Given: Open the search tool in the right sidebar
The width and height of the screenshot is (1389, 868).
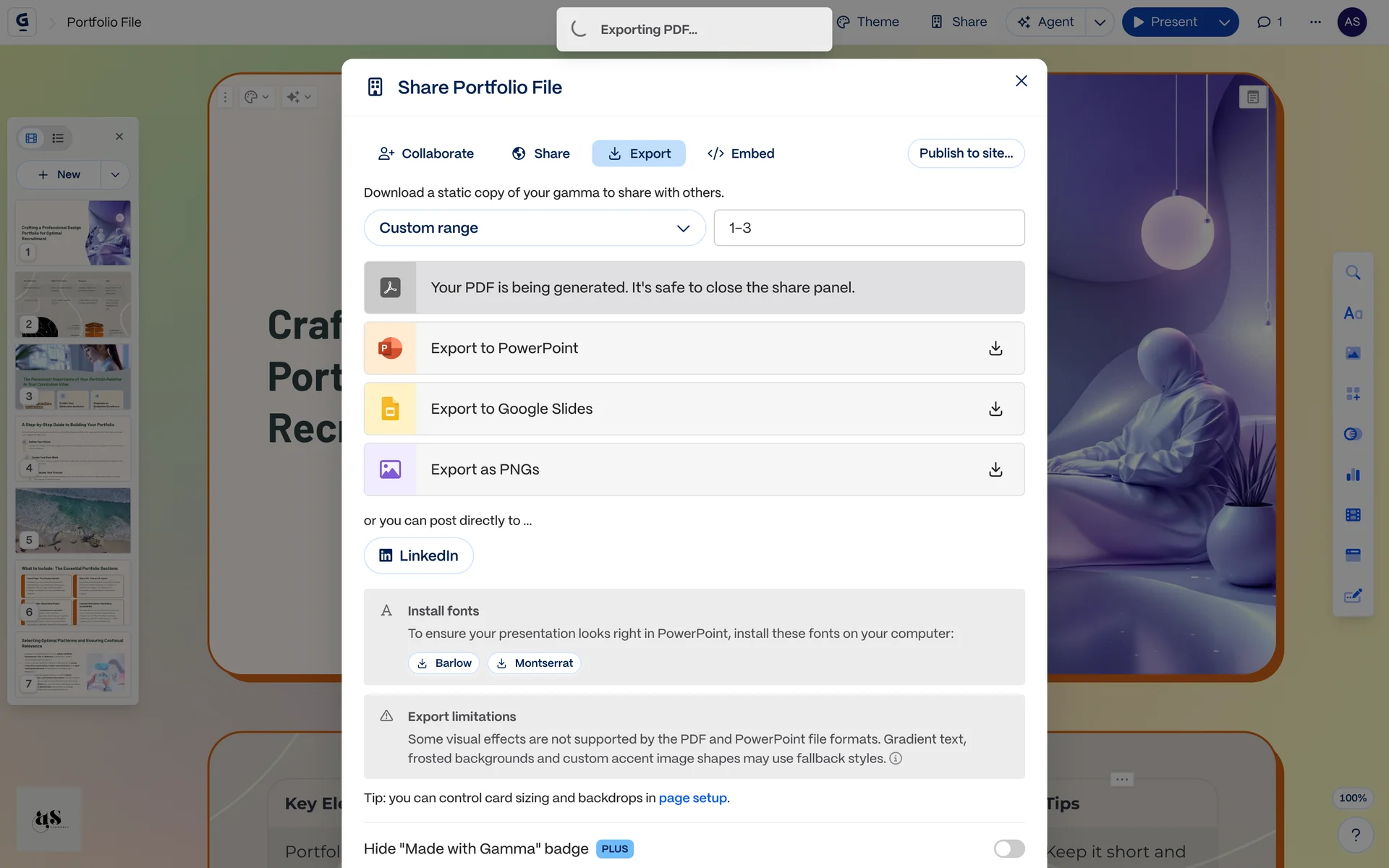Looking at the screenshot, I should tap(1353, 273).
